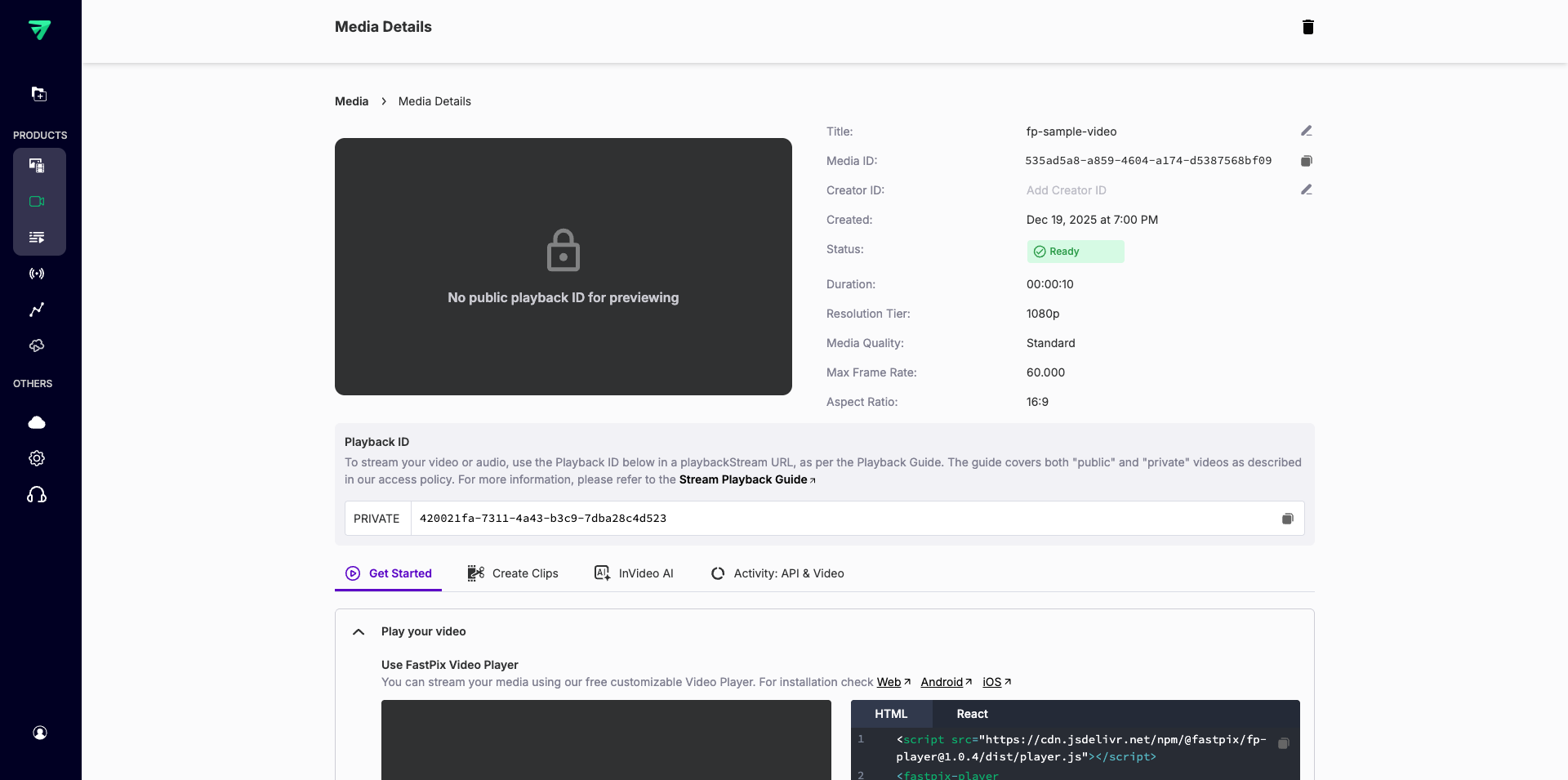Select the video media icon in the sidebar
The height and width of the screenshot is (780, 1568).
37,201
